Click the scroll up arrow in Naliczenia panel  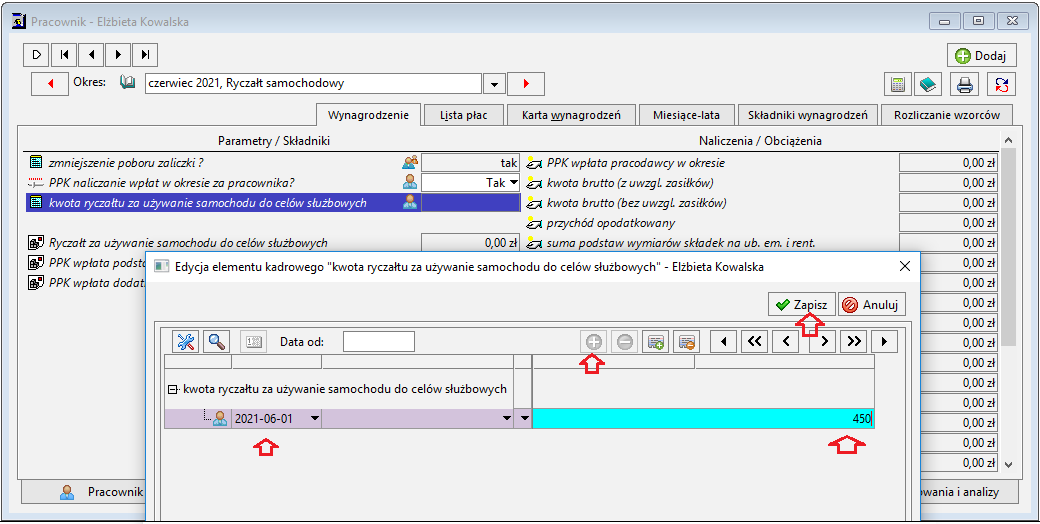click(x=1008, y=139)
